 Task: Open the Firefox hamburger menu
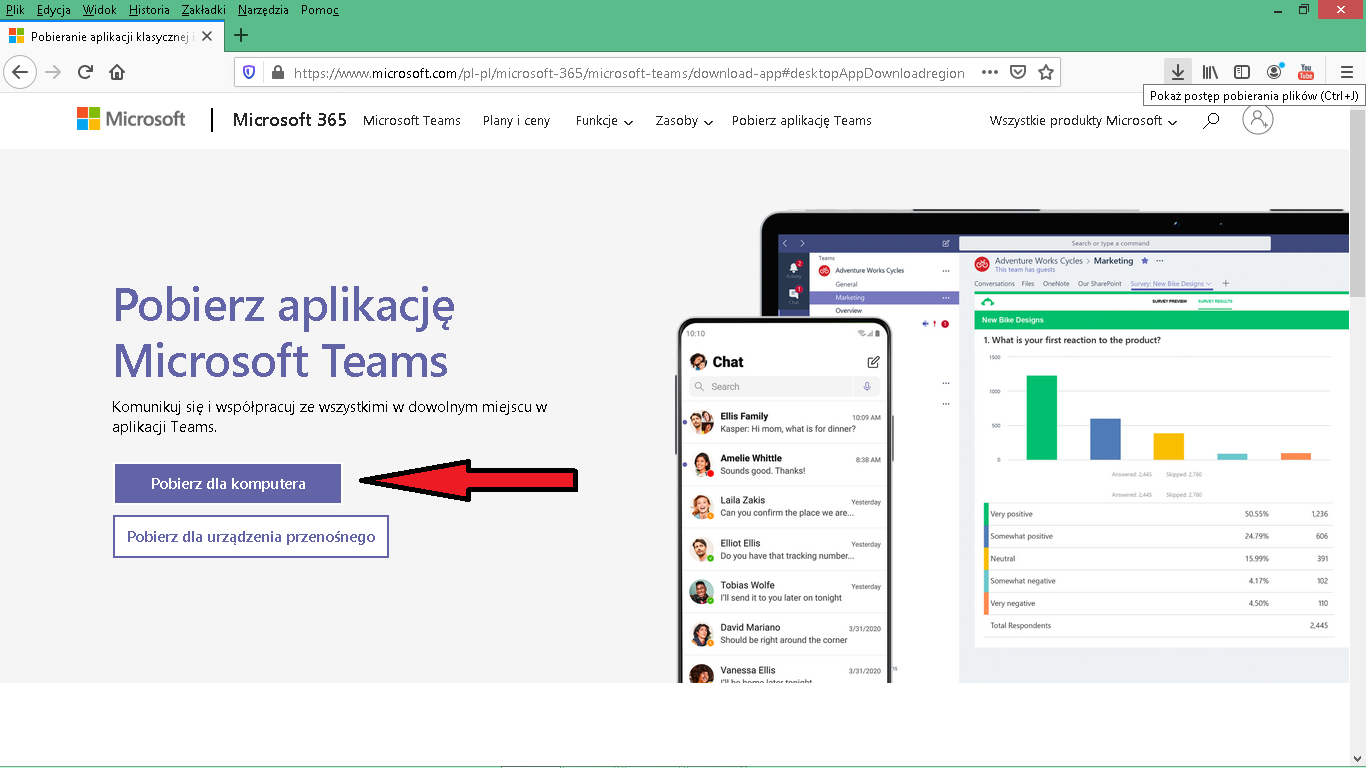tap(1347, 72)
